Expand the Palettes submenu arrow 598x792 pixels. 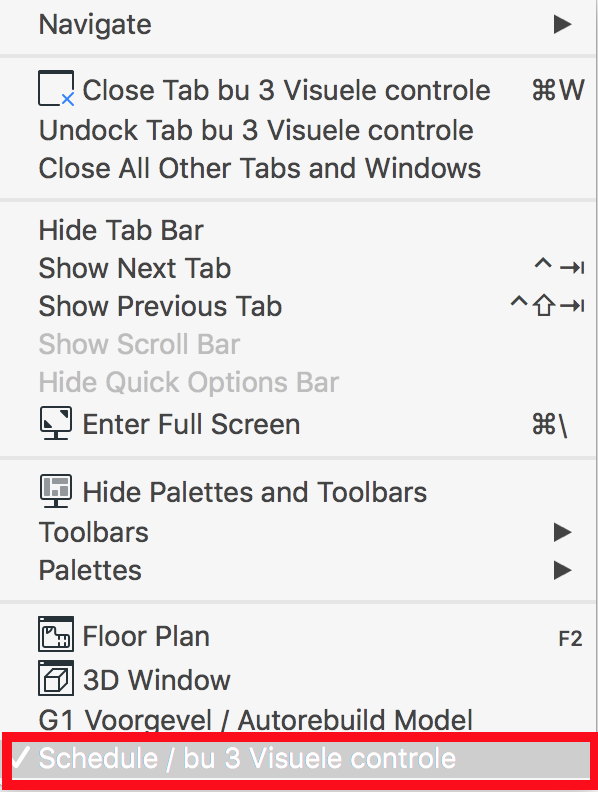click(562, 570)
